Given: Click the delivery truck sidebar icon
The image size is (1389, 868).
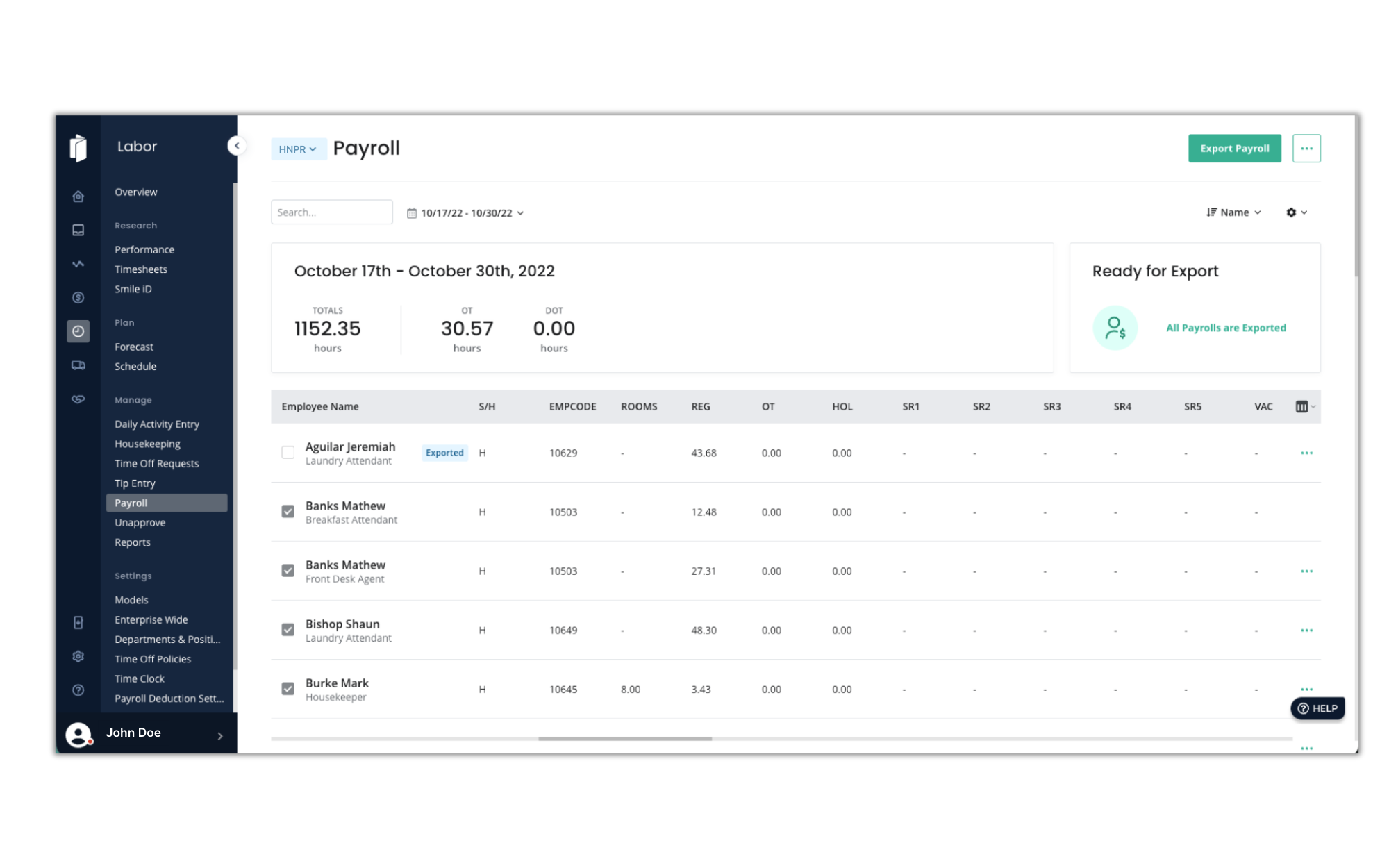Looking at the screenshot, I should point(78,365).
